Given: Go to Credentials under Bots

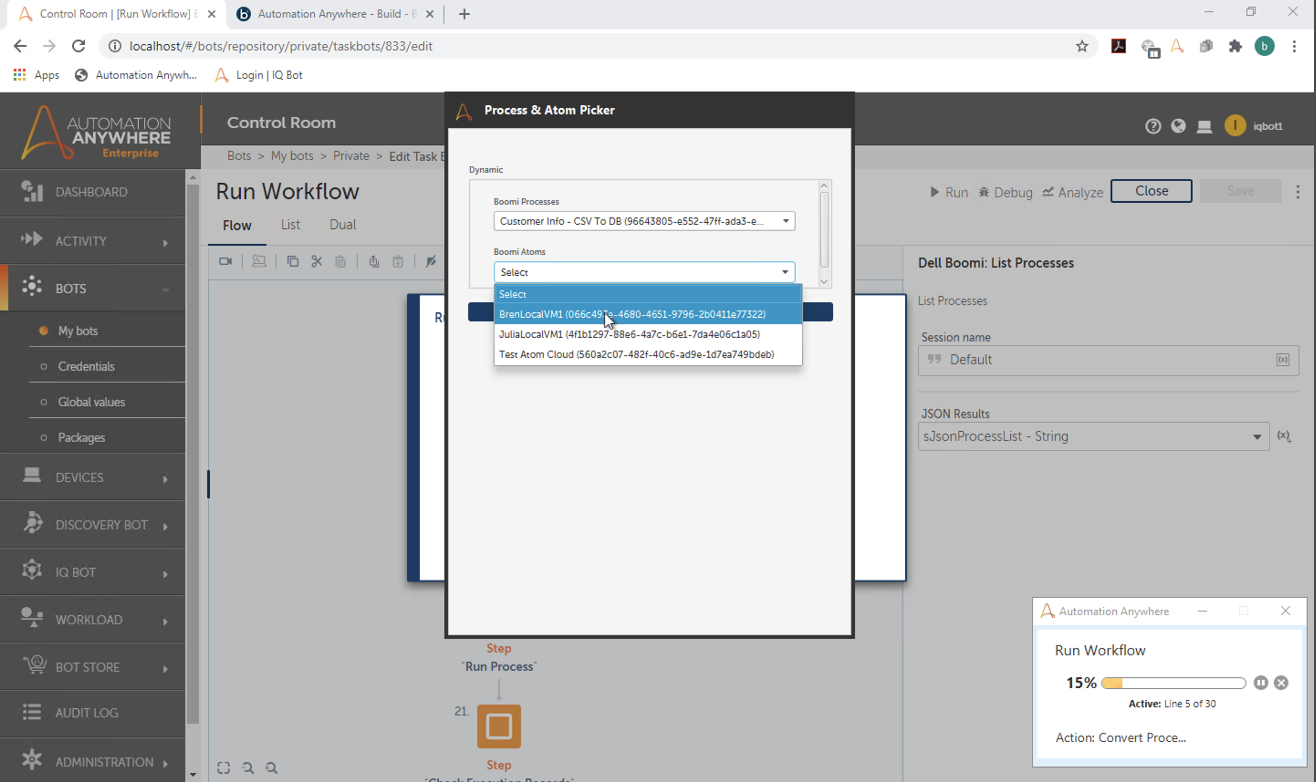Looking at the screenshot, I should pos(86,366).
